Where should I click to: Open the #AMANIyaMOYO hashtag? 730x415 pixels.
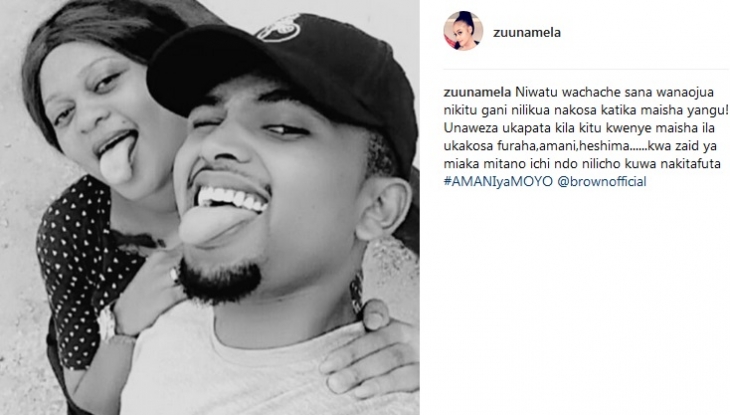(498, 181)
